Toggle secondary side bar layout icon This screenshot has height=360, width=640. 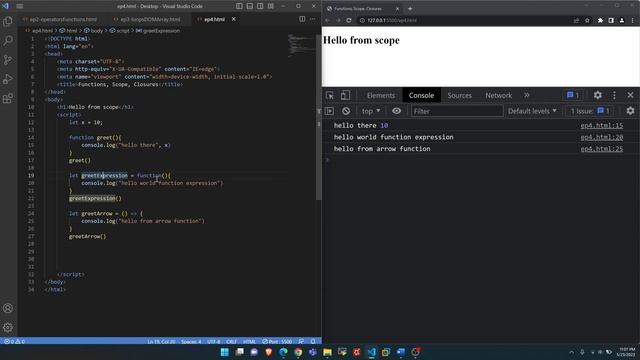[260, 6]
